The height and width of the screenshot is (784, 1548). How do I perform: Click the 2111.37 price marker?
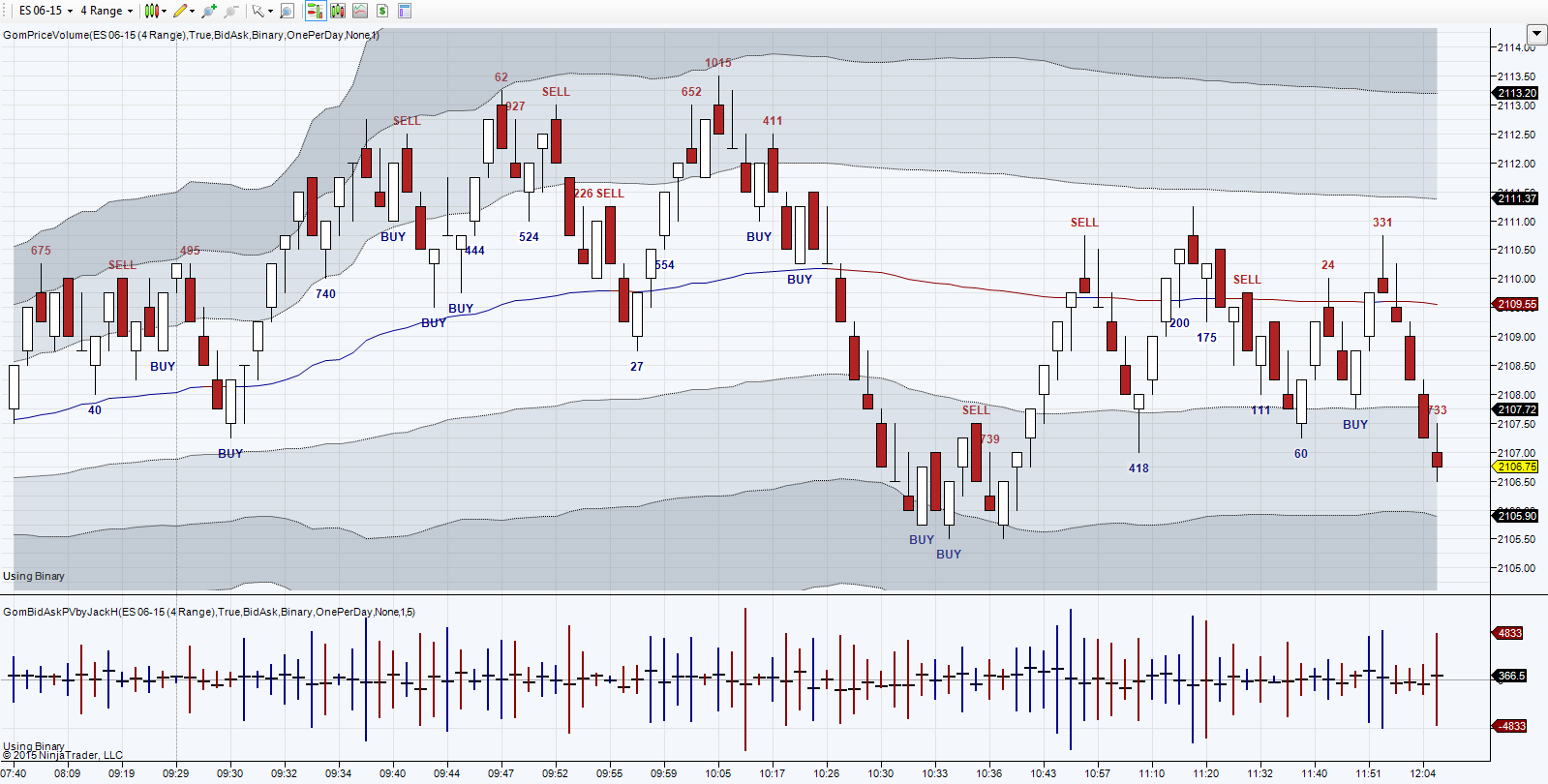(x=1517, y=198)
